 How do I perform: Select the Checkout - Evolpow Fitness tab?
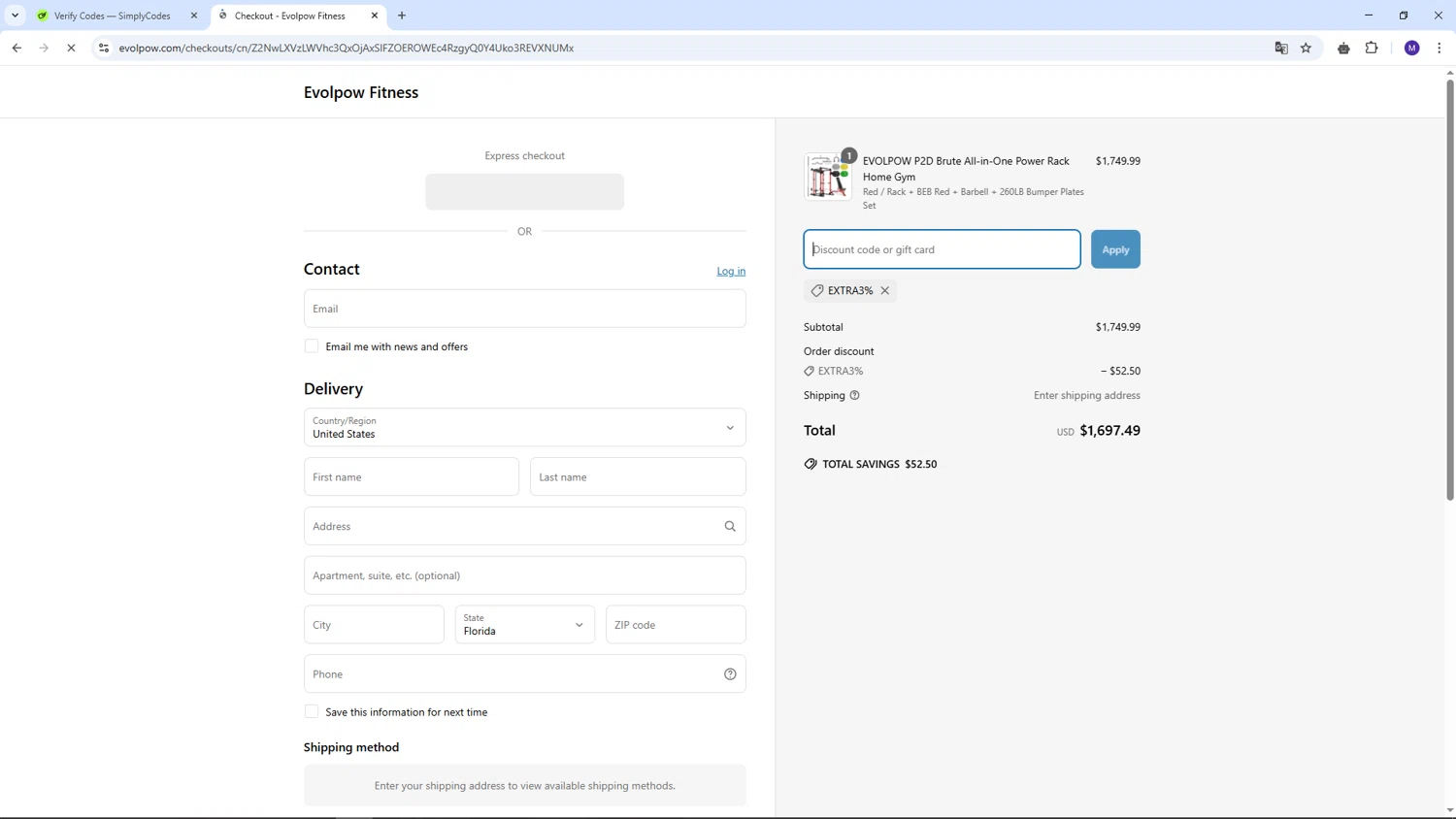click(x=289, y=16)
